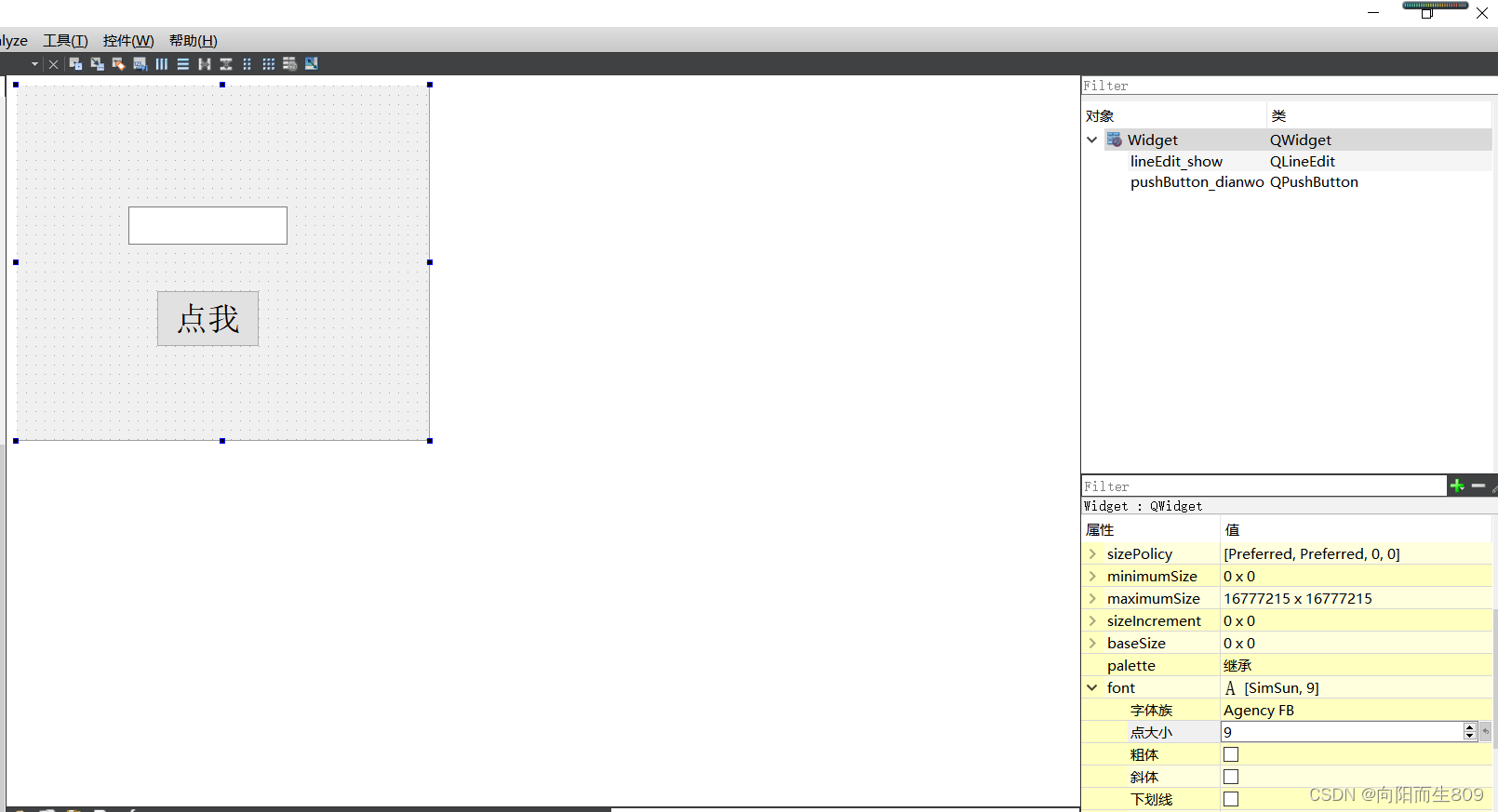Viewport: 1498px width, 812px height.
Task: Apply vertical layout toolbar icon
Action: [x=183, y=64]
